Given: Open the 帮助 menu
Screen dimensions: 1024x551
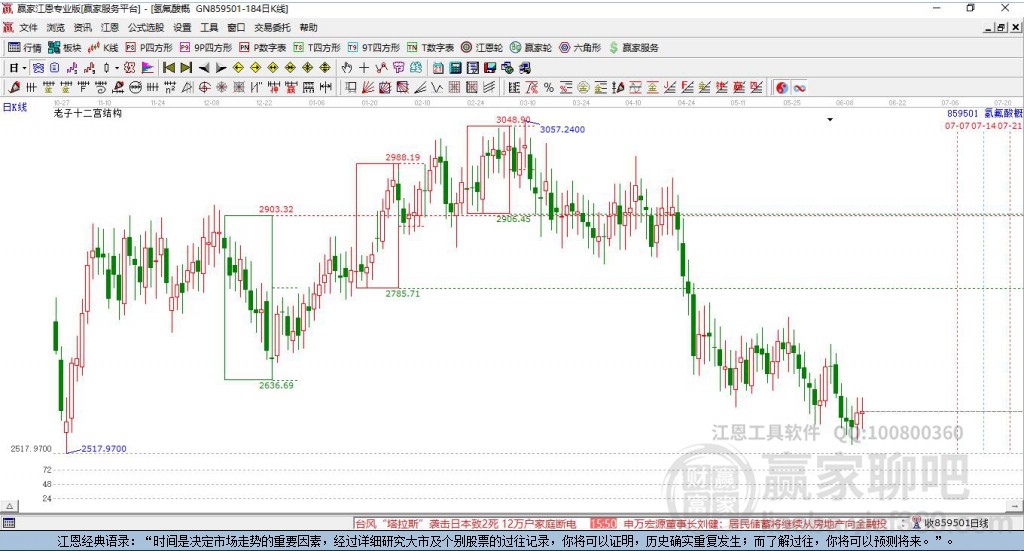Looking at the screenshot, I should pos(308,27).
